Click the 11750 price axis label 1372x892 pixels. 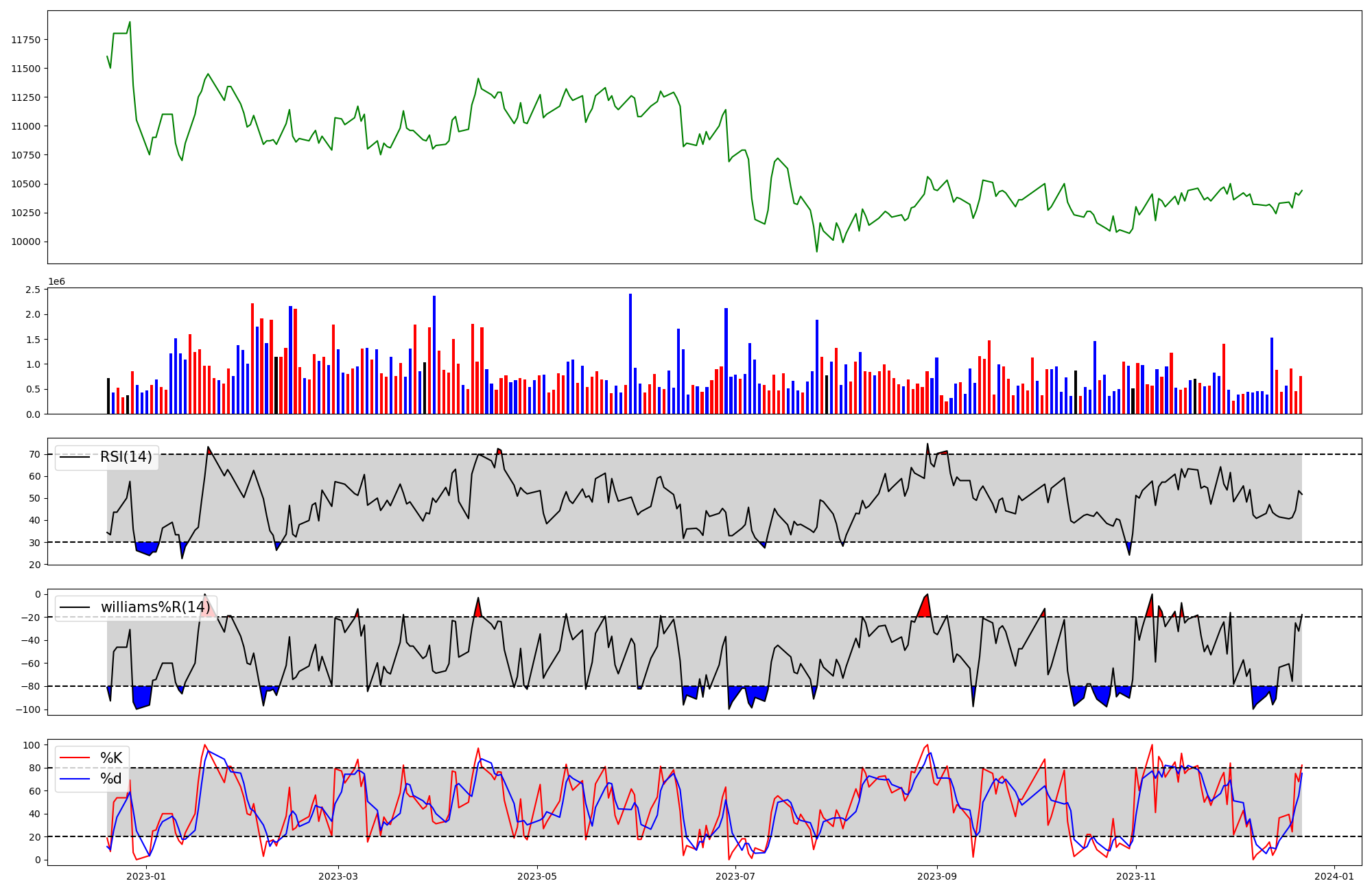tap(26, 40)
